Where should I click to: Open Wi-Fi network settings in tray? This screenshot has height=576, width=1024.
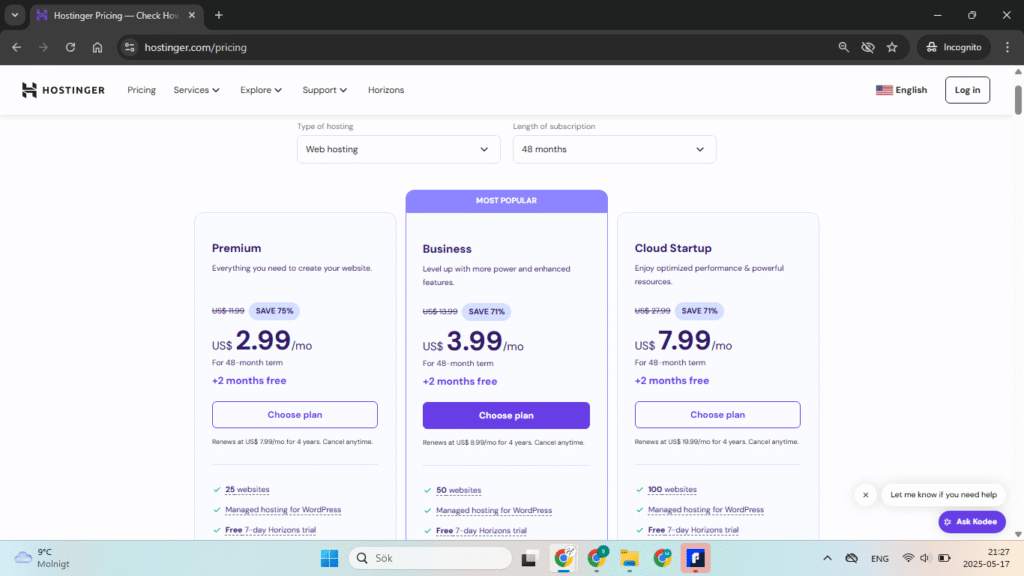[908, 558]
